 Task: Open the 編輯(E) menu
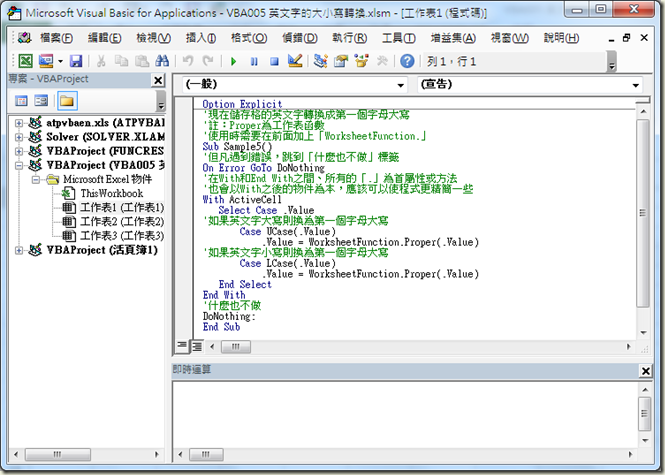pos(104,38)
